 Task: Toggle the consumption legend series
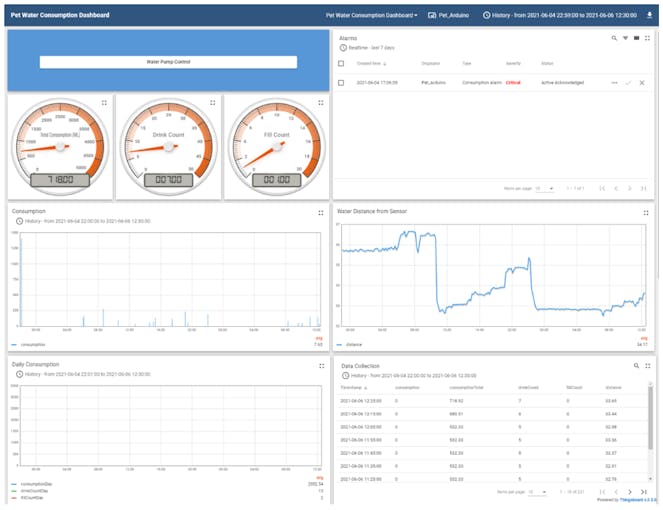tap(29, 345)
